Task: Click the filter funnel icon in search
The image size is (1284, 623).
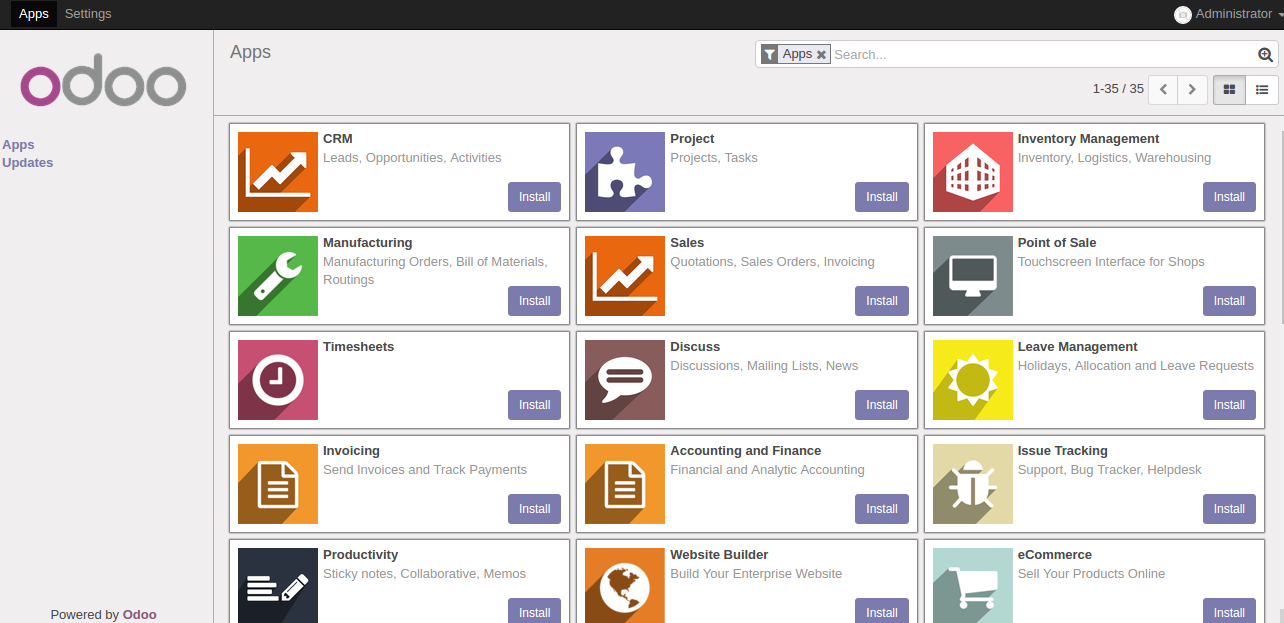Action: tap(769, 55)
